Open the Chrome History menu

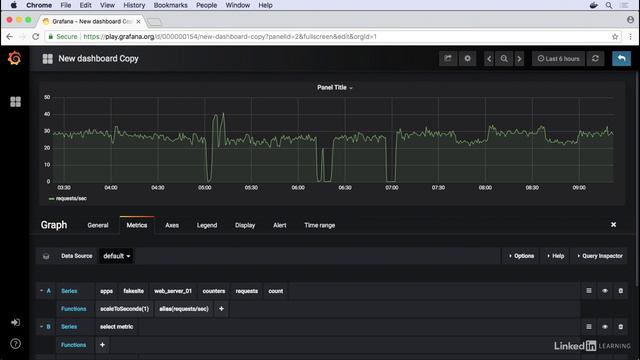pyautogui.click(x=134, y=5)
